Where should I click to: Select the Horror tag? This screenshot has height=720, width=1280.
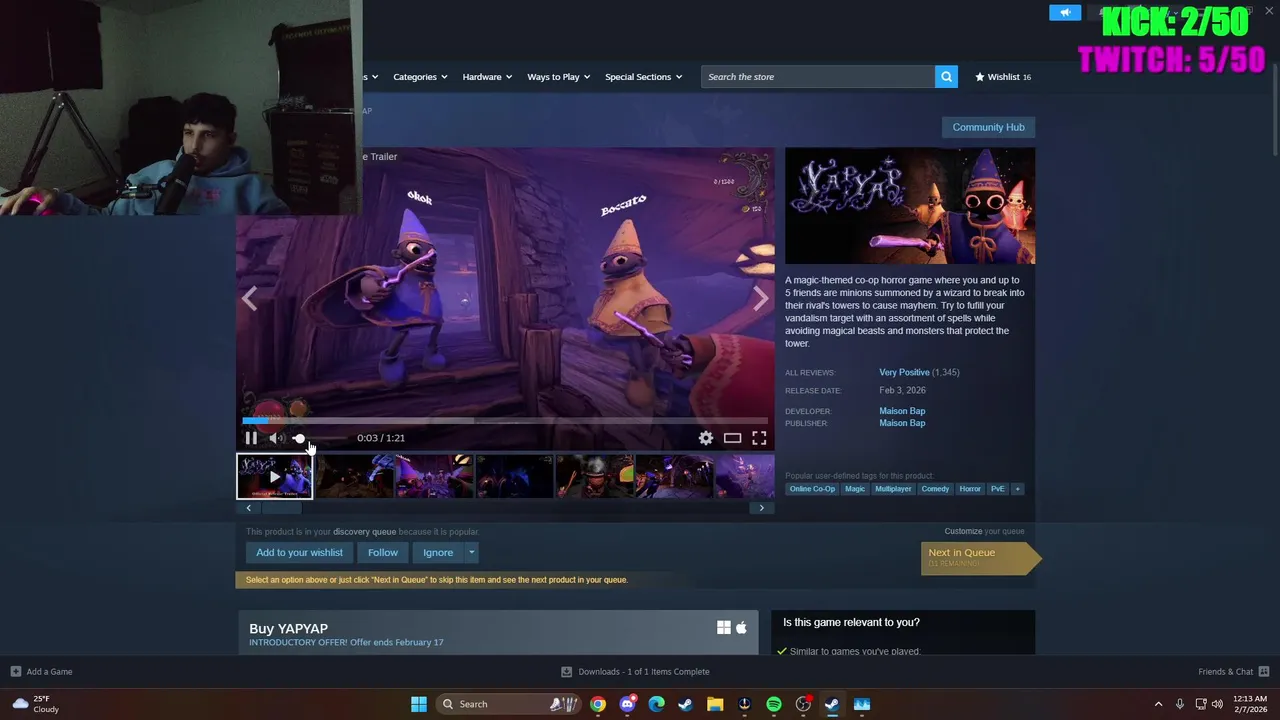(970, 489)
